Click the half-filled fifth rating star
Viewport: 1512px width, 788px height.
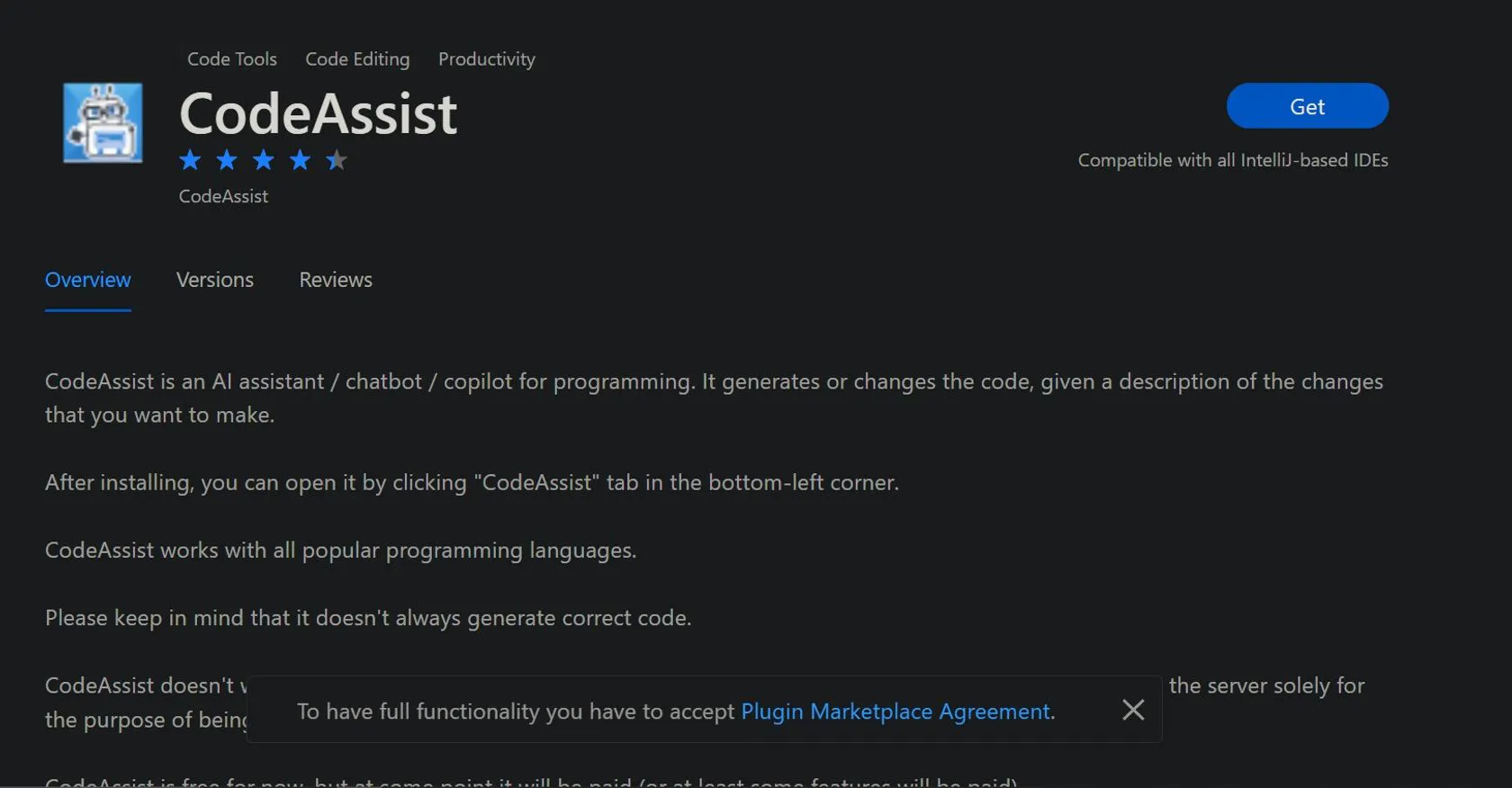click(336, 160)
